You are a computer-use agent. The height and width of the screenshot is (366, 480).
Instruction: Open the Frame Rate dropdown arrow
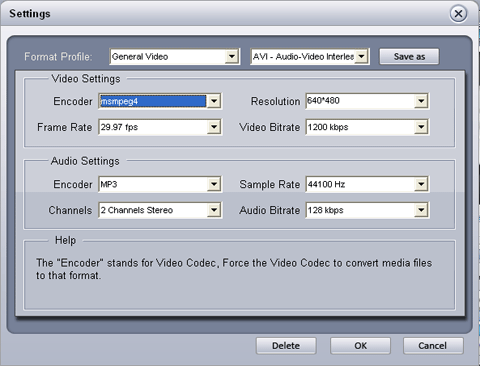coord(214,127)
